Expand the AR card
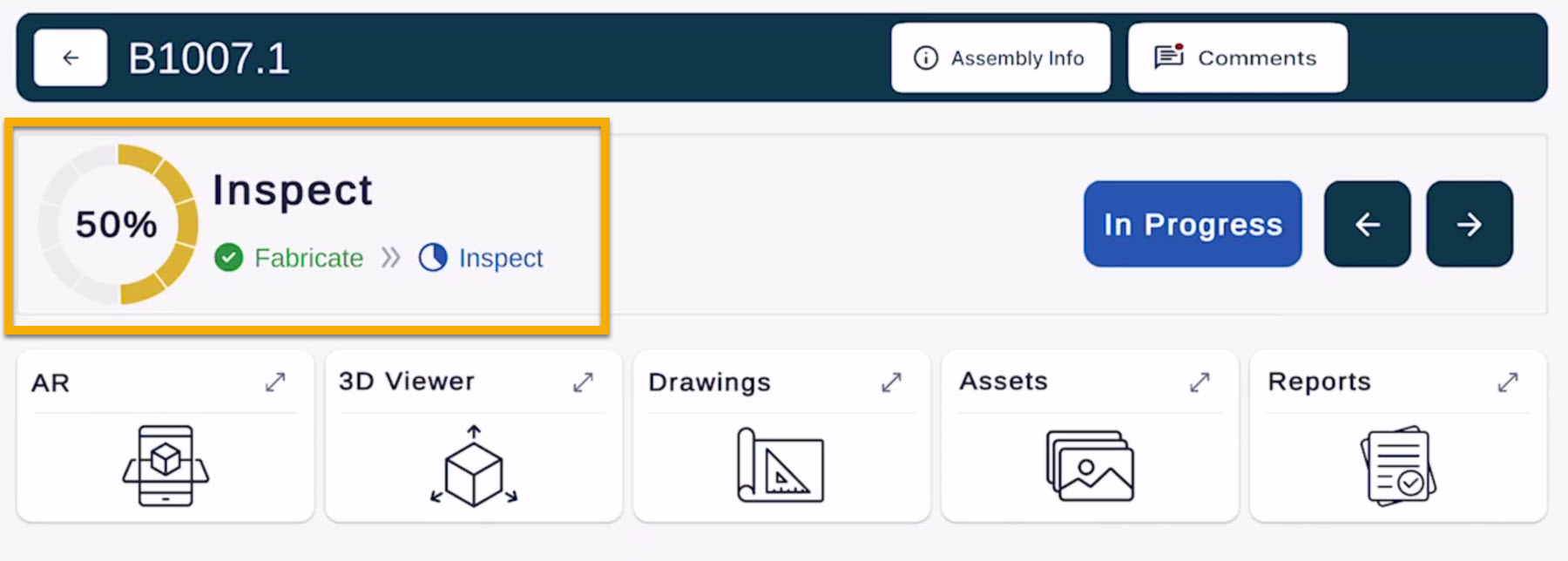Screen dimensions: 1568x561 (x=275, y=382)
